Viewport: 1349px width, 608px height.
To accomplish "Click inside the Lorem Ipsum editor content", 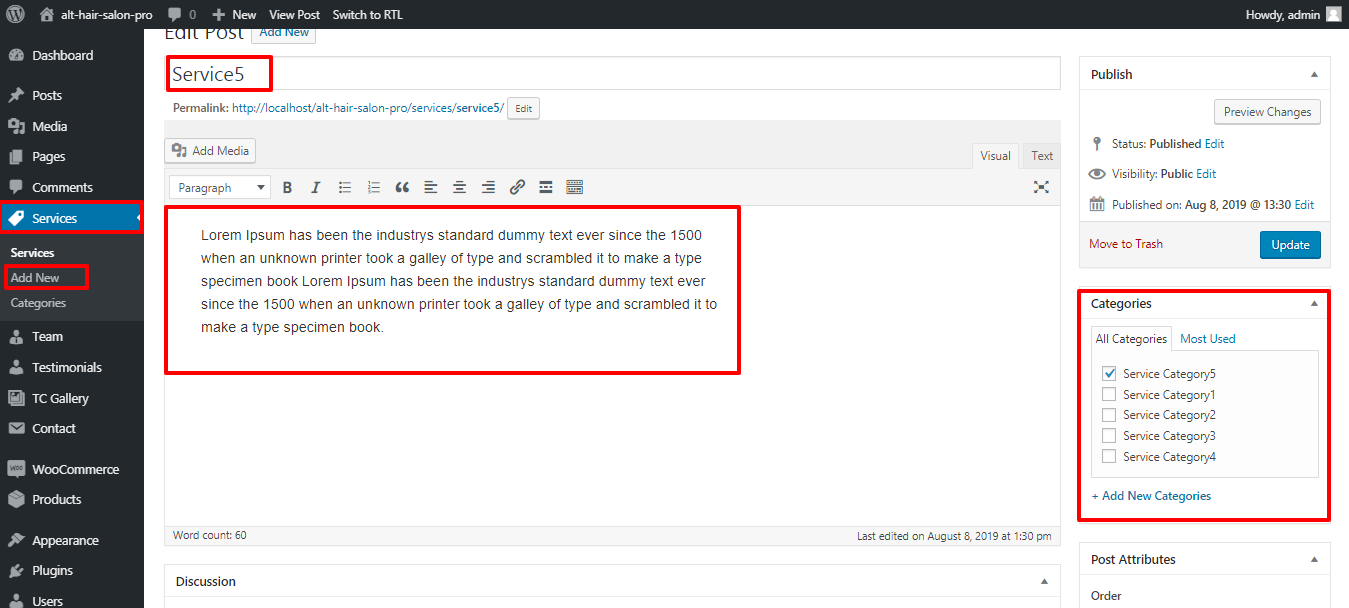I will click(x=459, y=281).
